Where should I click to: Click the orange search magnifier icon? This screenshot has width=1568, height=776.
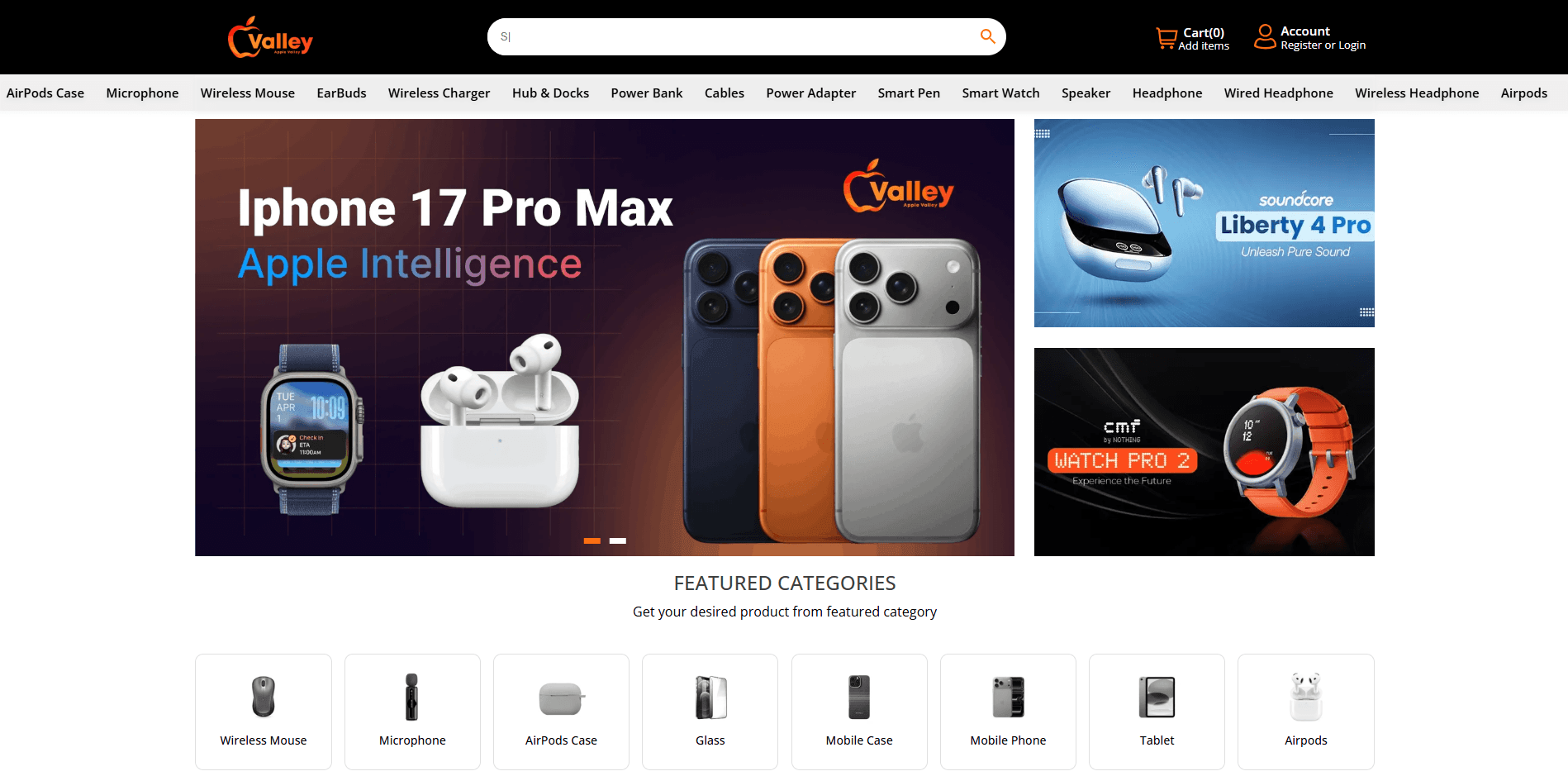pyautogui.click(x=987, y=36)
